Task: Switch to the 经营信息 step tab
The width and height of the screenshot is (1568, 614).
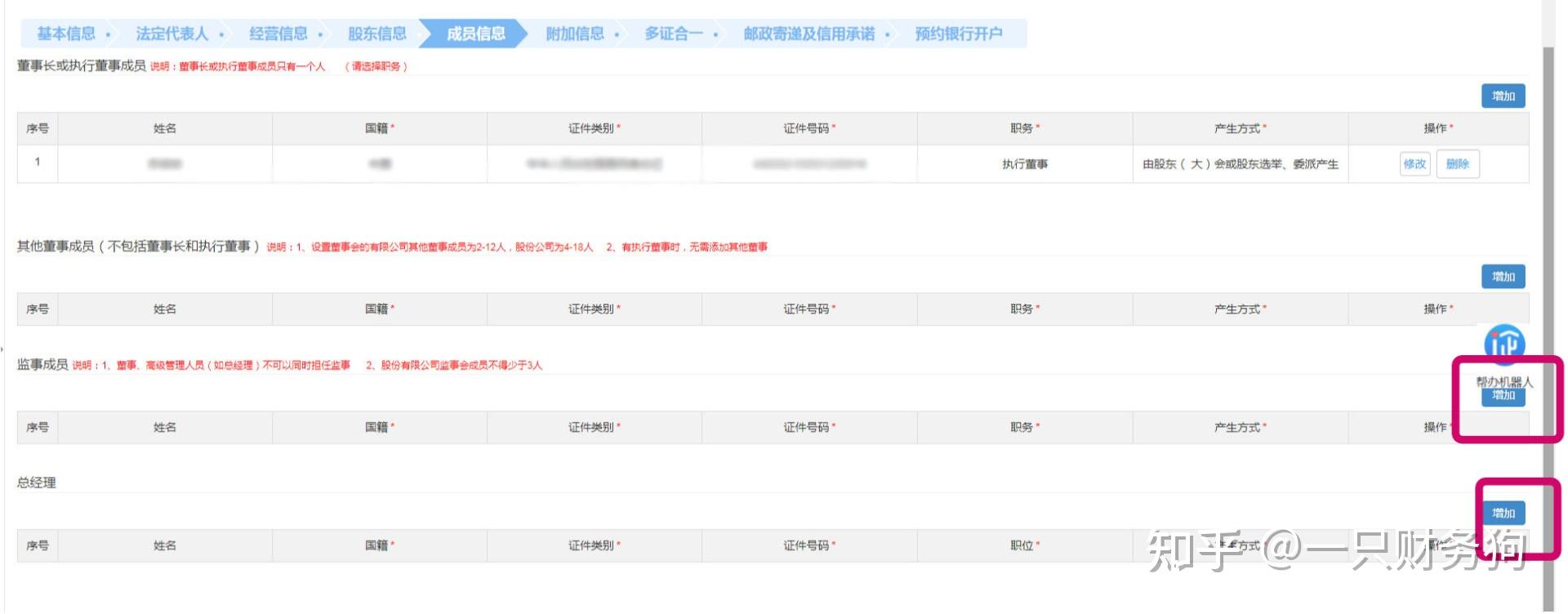Action: [278, 33]
